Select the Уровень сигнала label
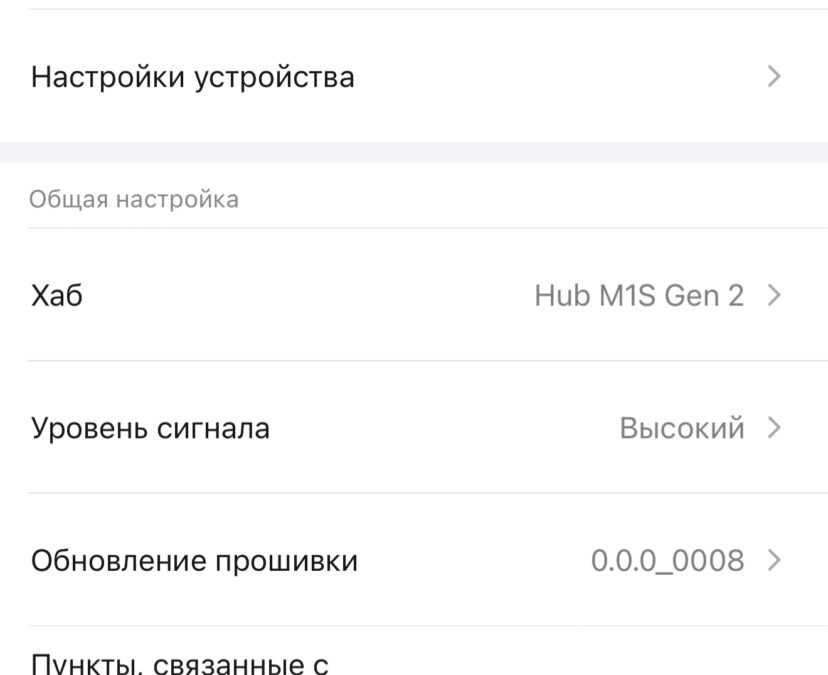828x675 pixels. 150,429
